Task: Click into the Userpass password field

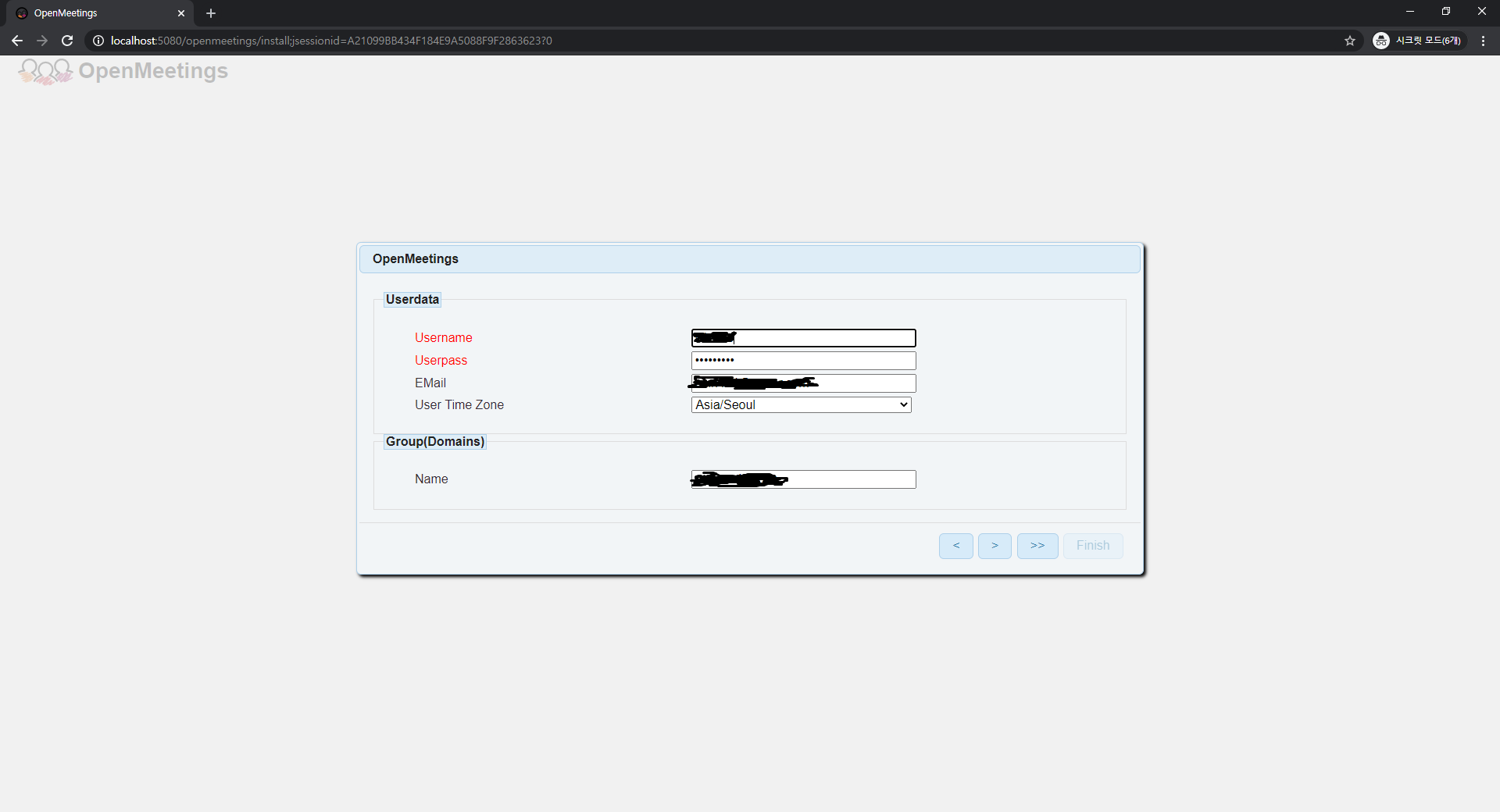Action: (x=803, y=361)
